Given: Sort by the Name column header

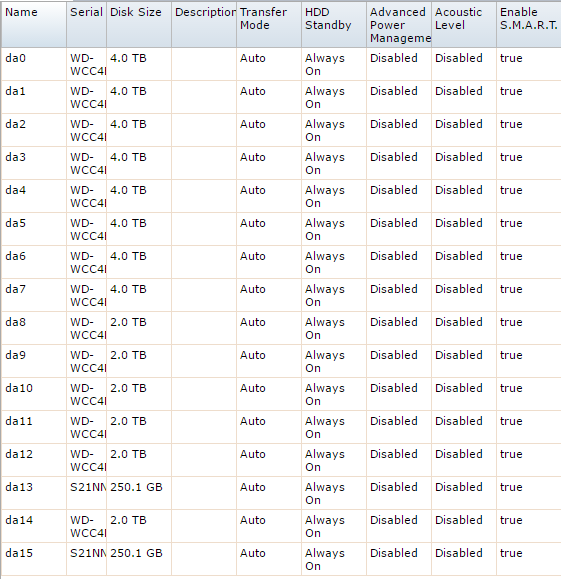Looking at the screenshot, I should coord(34,25).
